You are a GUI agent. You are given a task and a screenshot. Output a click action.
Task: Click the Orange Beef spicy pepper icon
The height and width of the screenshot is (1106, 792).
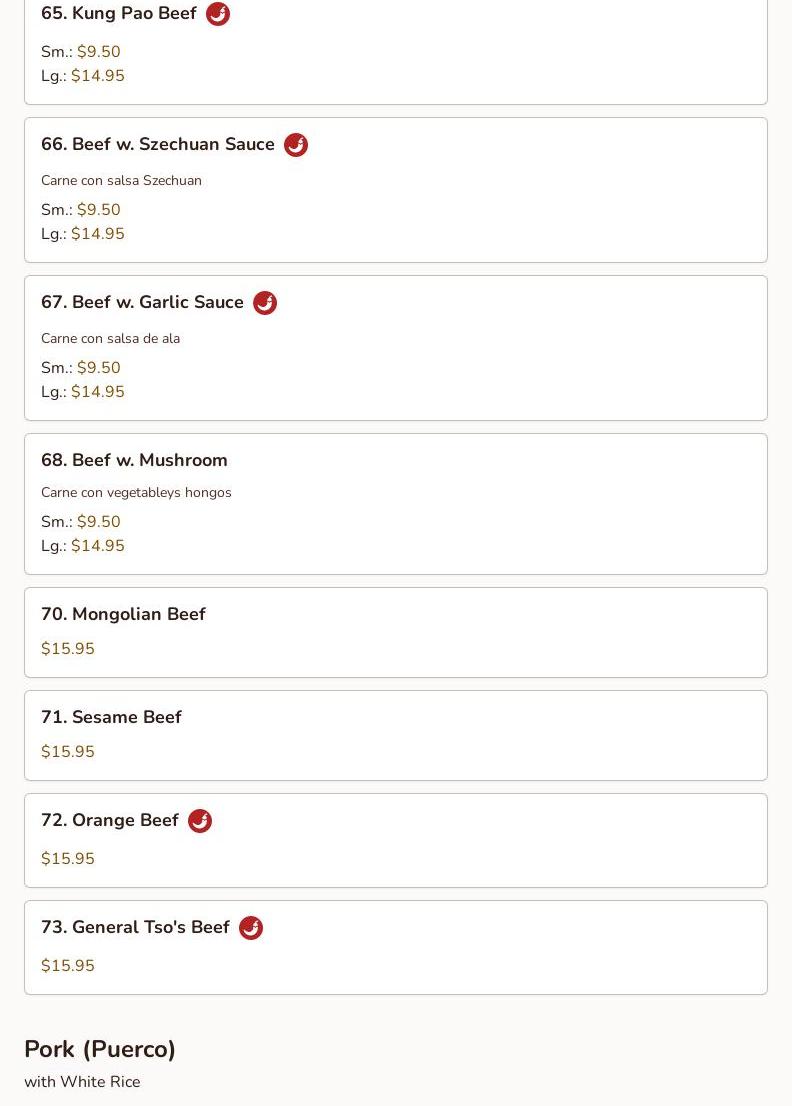coord(199,821)
